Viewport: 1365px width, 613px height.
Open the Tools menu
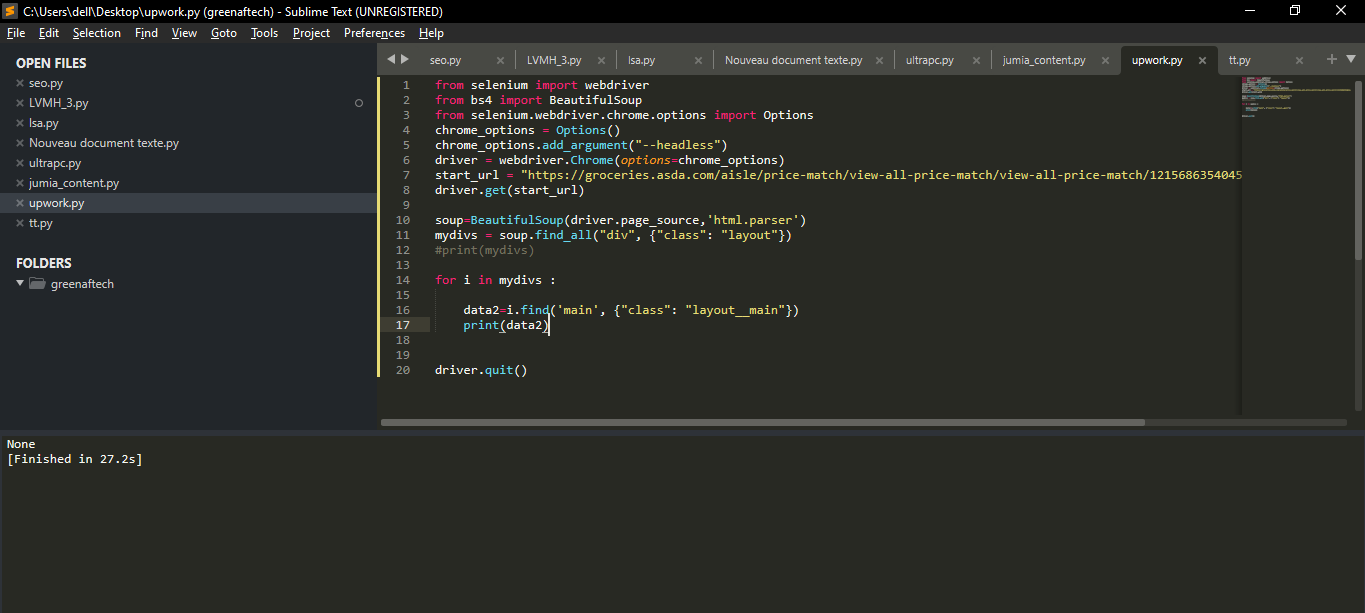pos(265,33)
